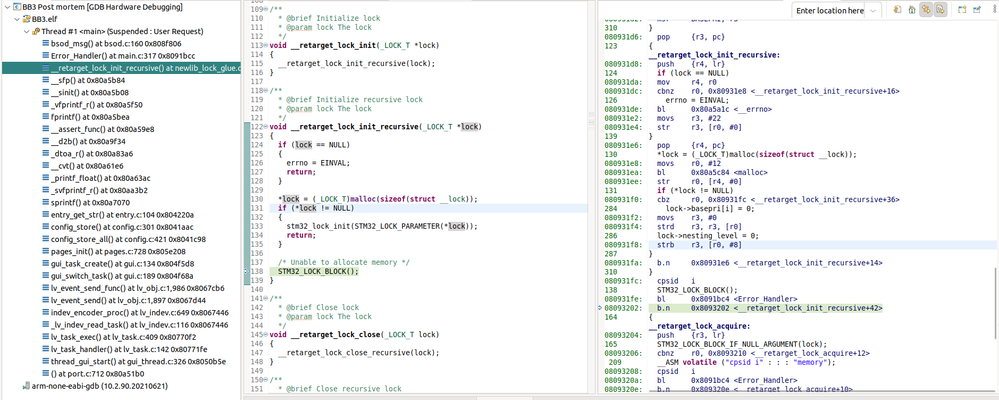This screenshot has height=400, width=999.
Task: Select the () at port.c:712 frame
Action: (97, 373)
